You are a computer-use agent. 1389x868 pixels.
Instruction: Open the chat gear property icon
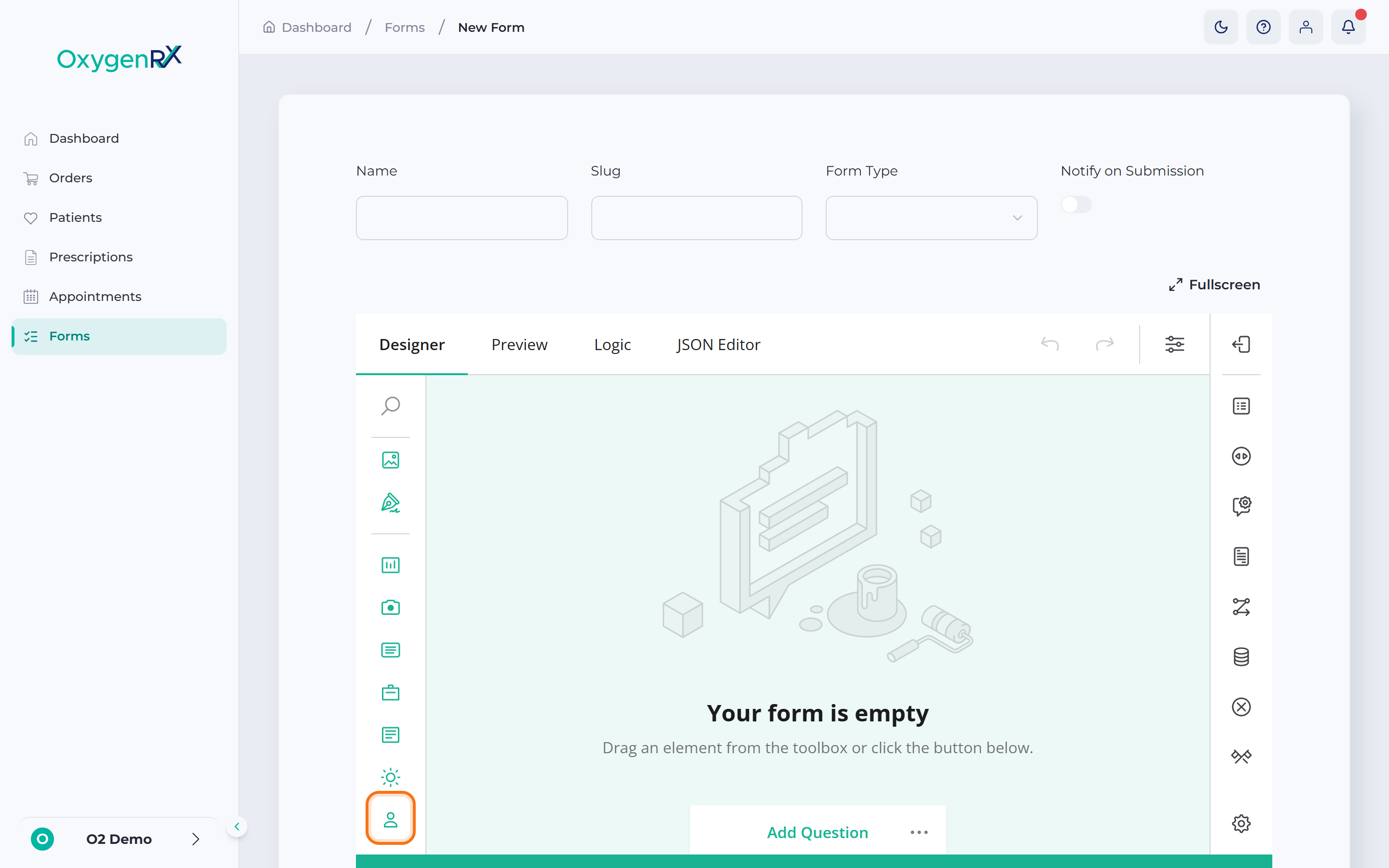pyautogui.click(x=1241, y=506)
